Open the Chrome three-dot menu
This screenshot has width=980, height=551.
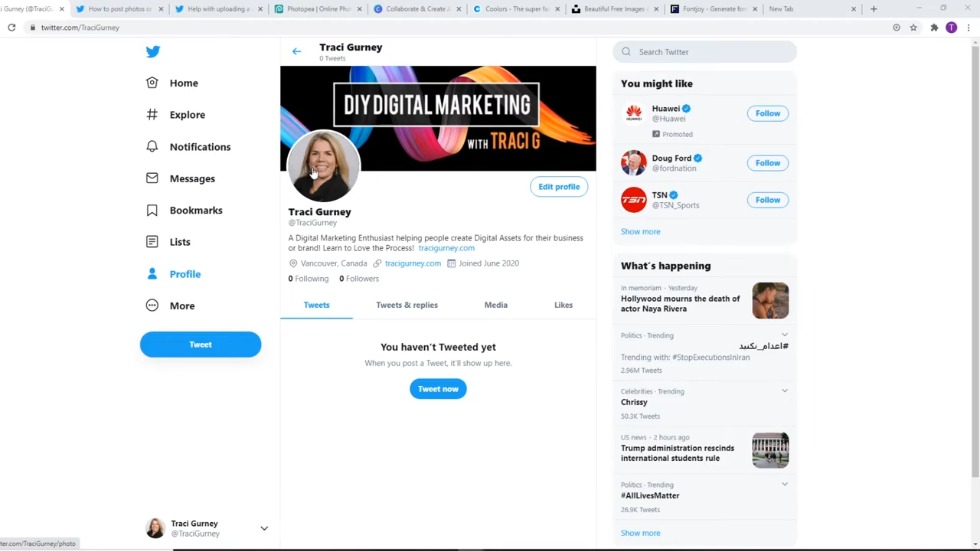click(x=968, y=27)
